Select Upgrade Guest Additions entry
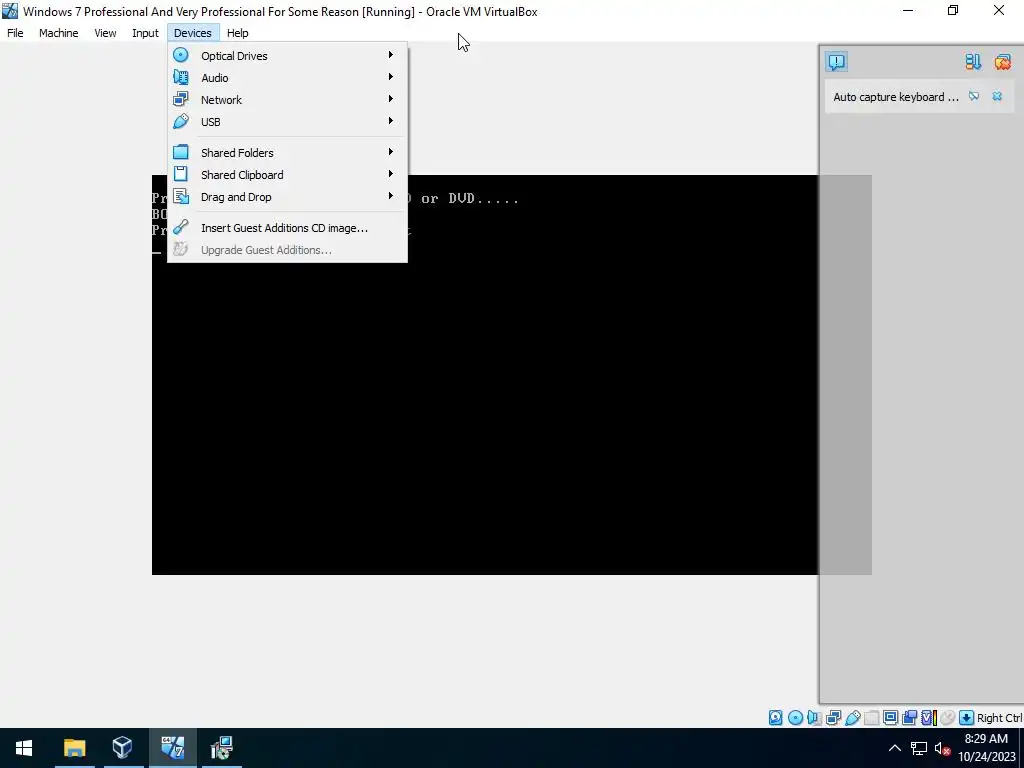This screenshot has height=768, width=1024. 287,250
